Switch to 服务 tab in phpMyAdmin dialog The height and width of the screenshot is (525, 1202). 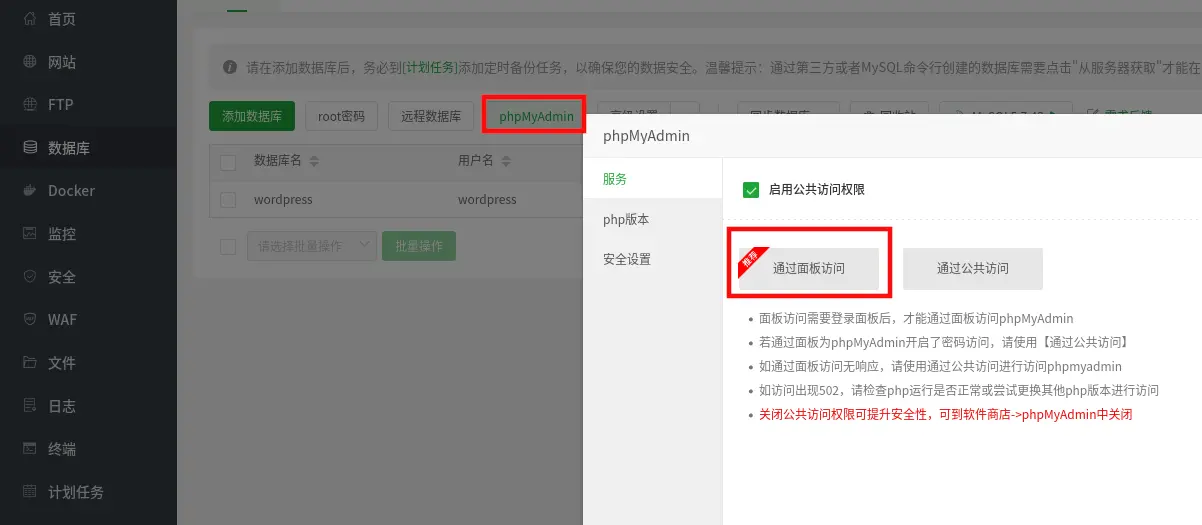point(652,179)
